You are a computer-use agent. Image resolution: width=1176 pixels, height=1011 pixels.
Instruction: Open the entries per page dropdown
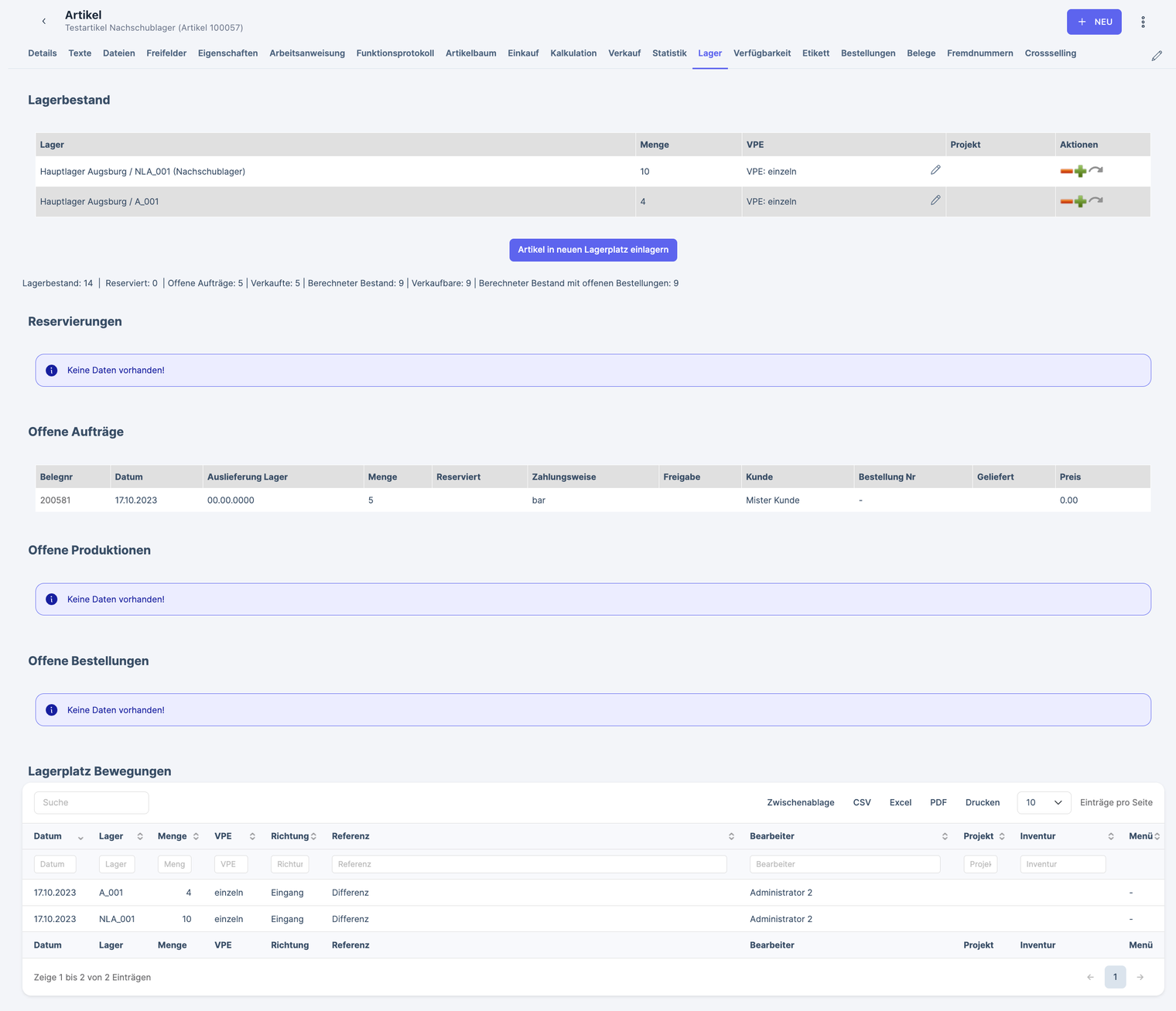coord(1043,803)
